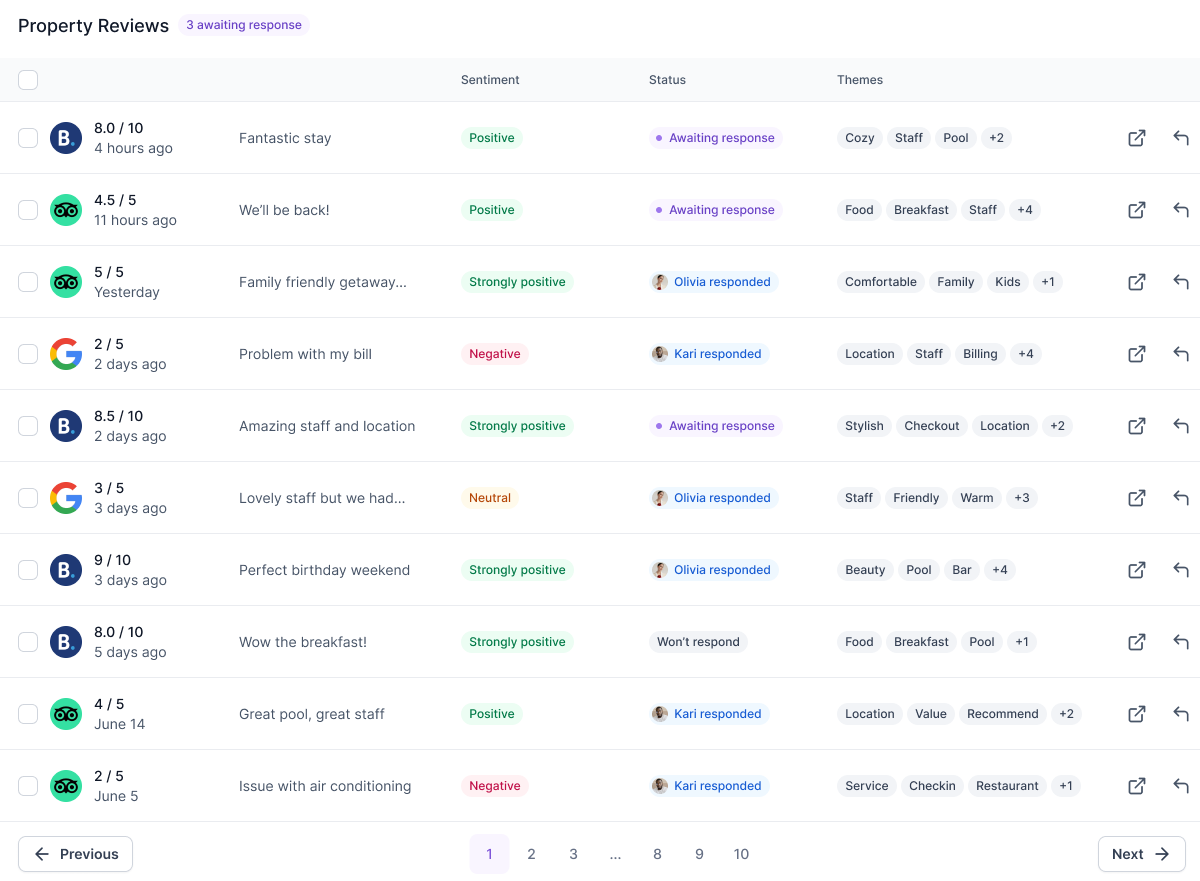Screen dimensions: 1200x881
Task: Click the Previous page button
Action: 76,854
